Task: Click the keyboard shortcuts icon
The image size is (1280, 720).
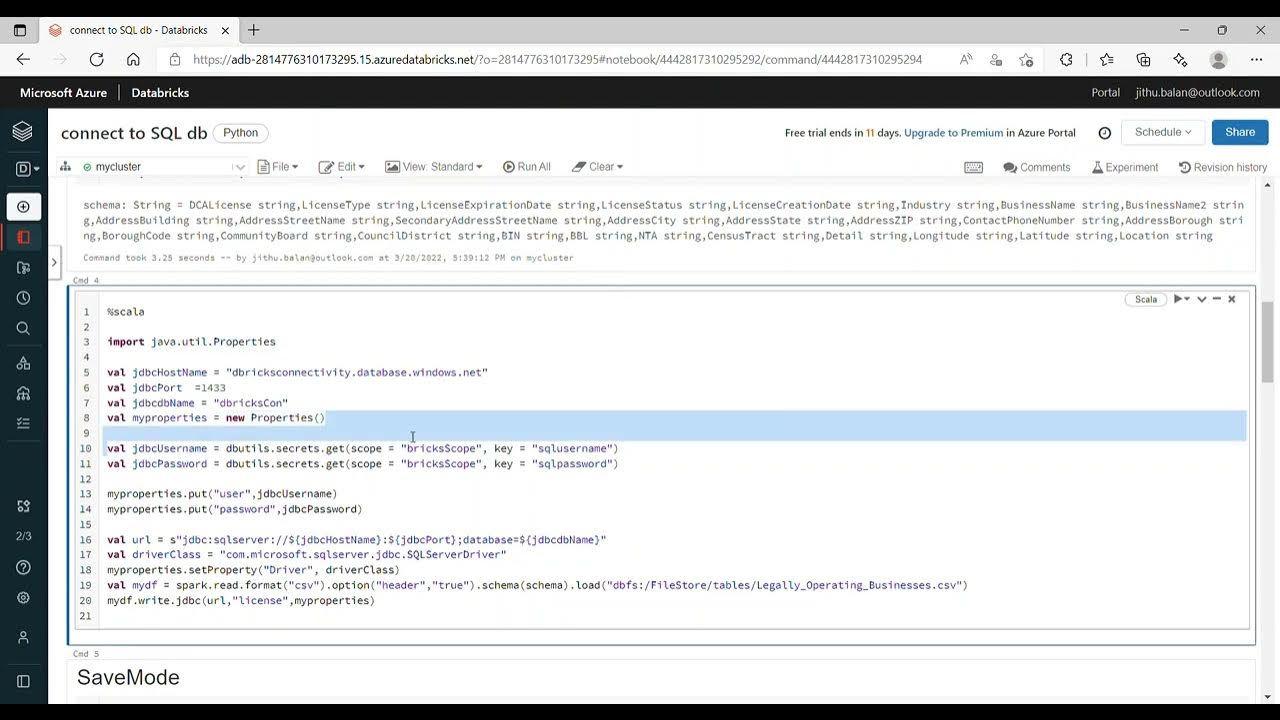Action: [973, 167]
